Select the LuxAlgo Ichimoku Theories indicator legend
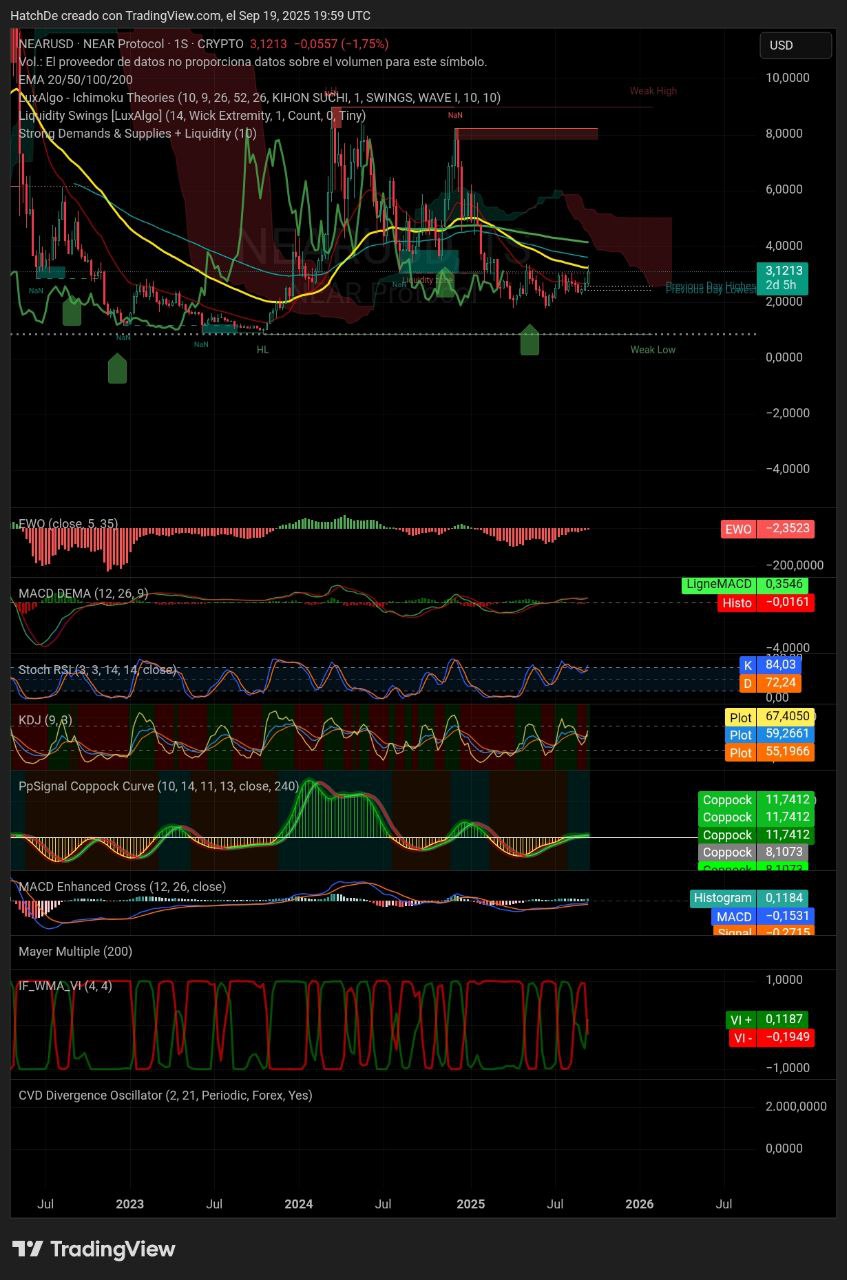 260,98
